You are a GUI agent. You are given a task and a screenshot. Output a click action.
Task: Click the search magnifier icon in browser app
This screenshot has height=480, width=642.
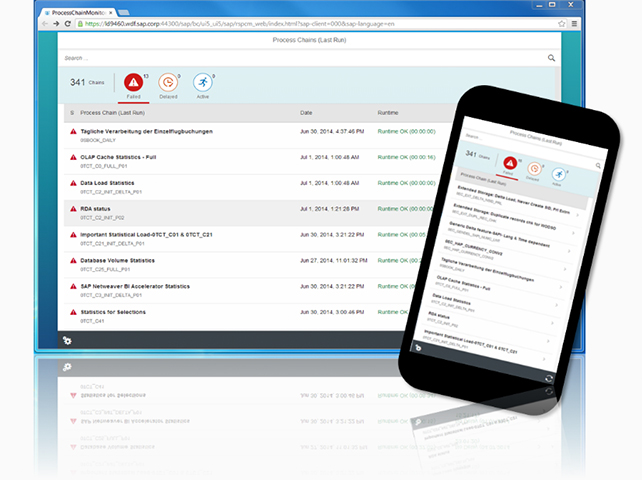[552, 58]
